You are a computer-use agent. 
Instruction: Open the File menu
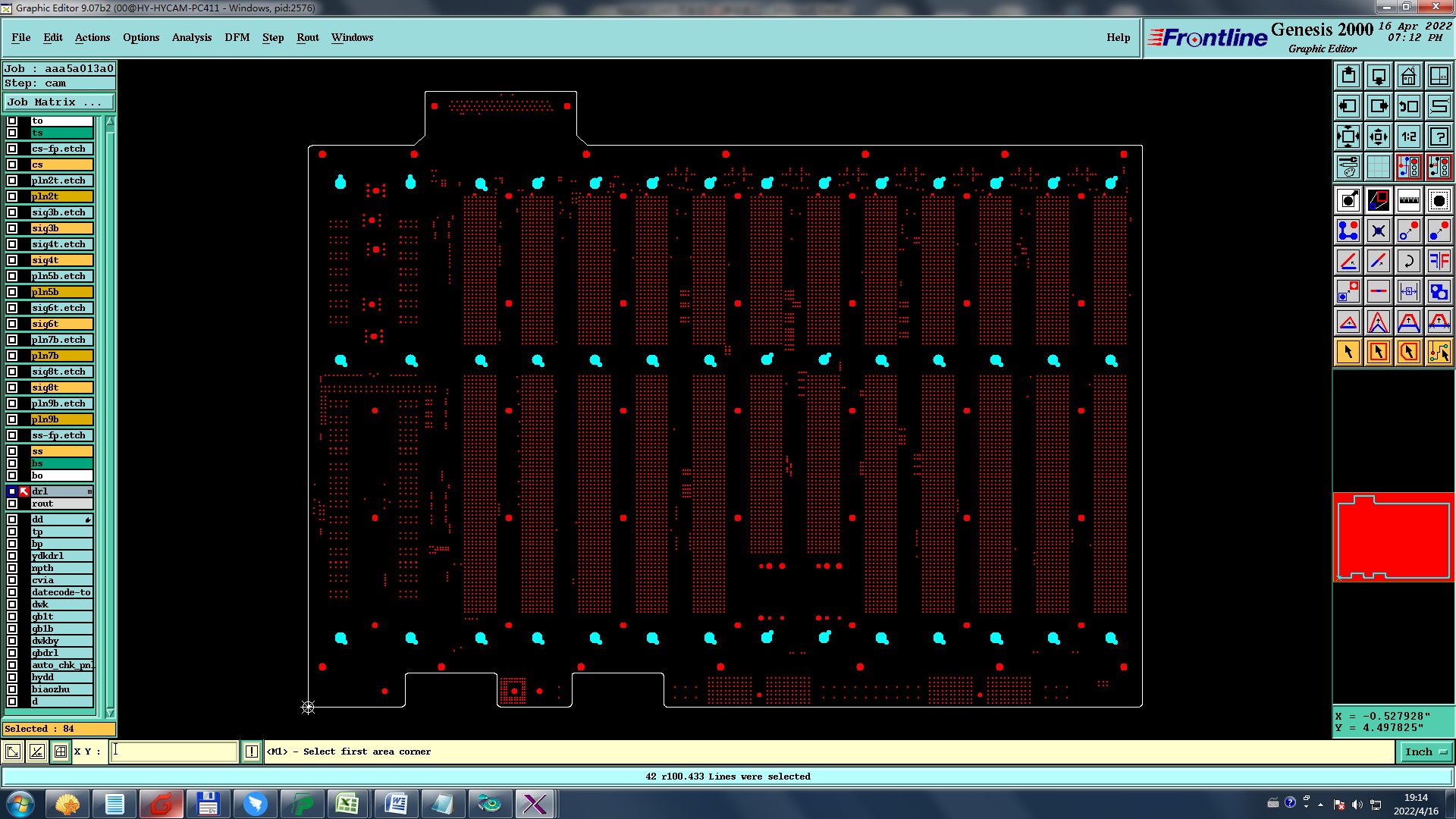[x=21, y=37]
